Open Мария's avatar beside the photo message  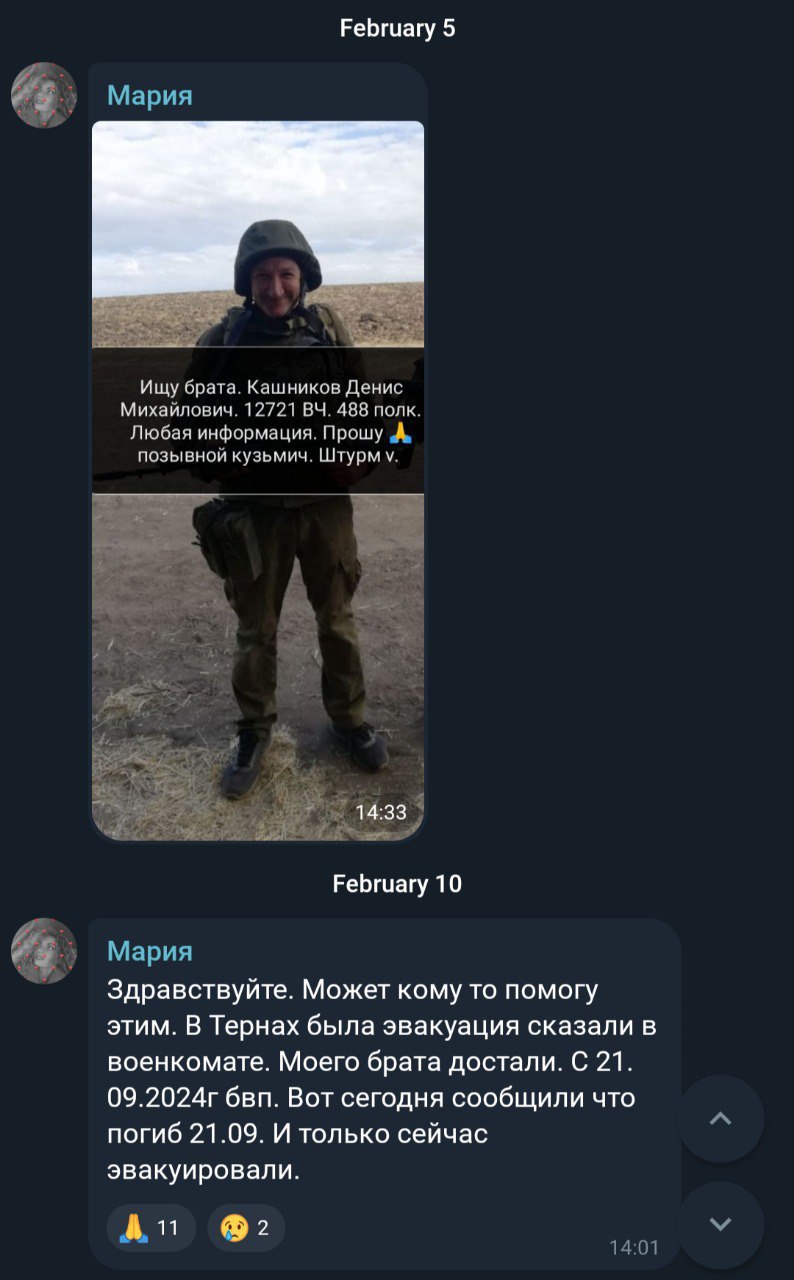(x=44, y=96)
